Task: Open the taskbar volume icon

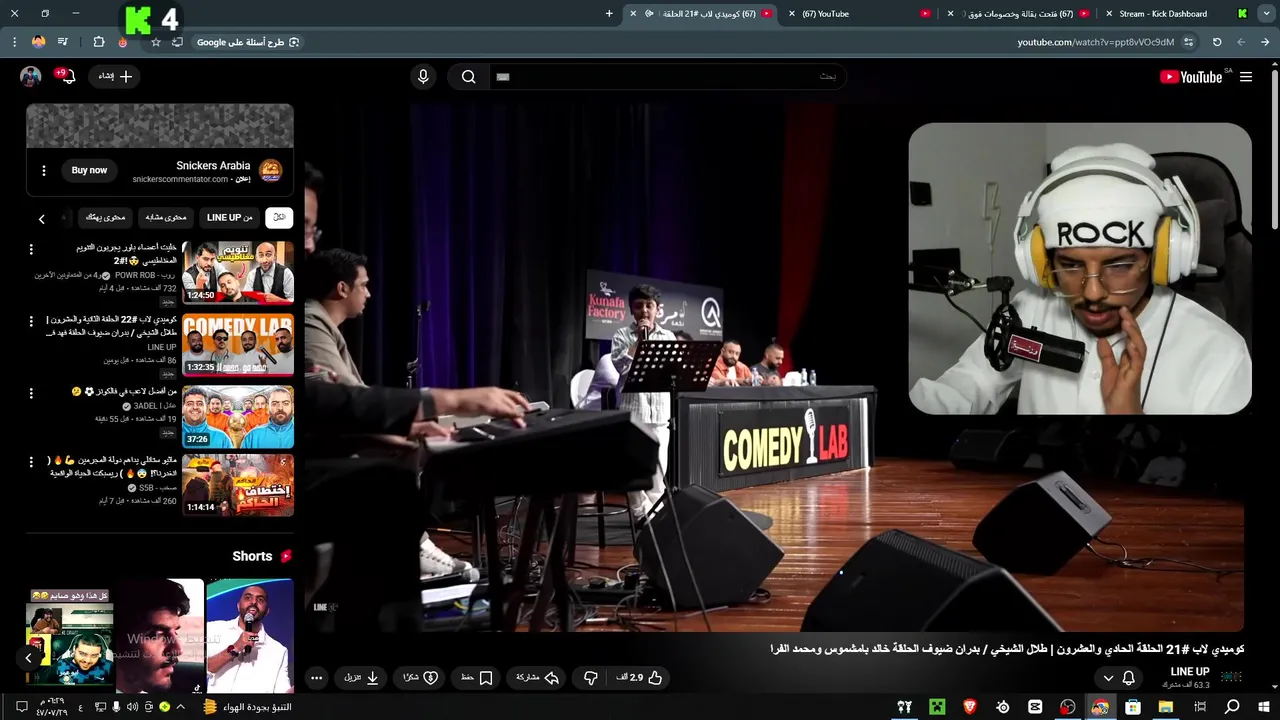Action: (x=132, y=707)
